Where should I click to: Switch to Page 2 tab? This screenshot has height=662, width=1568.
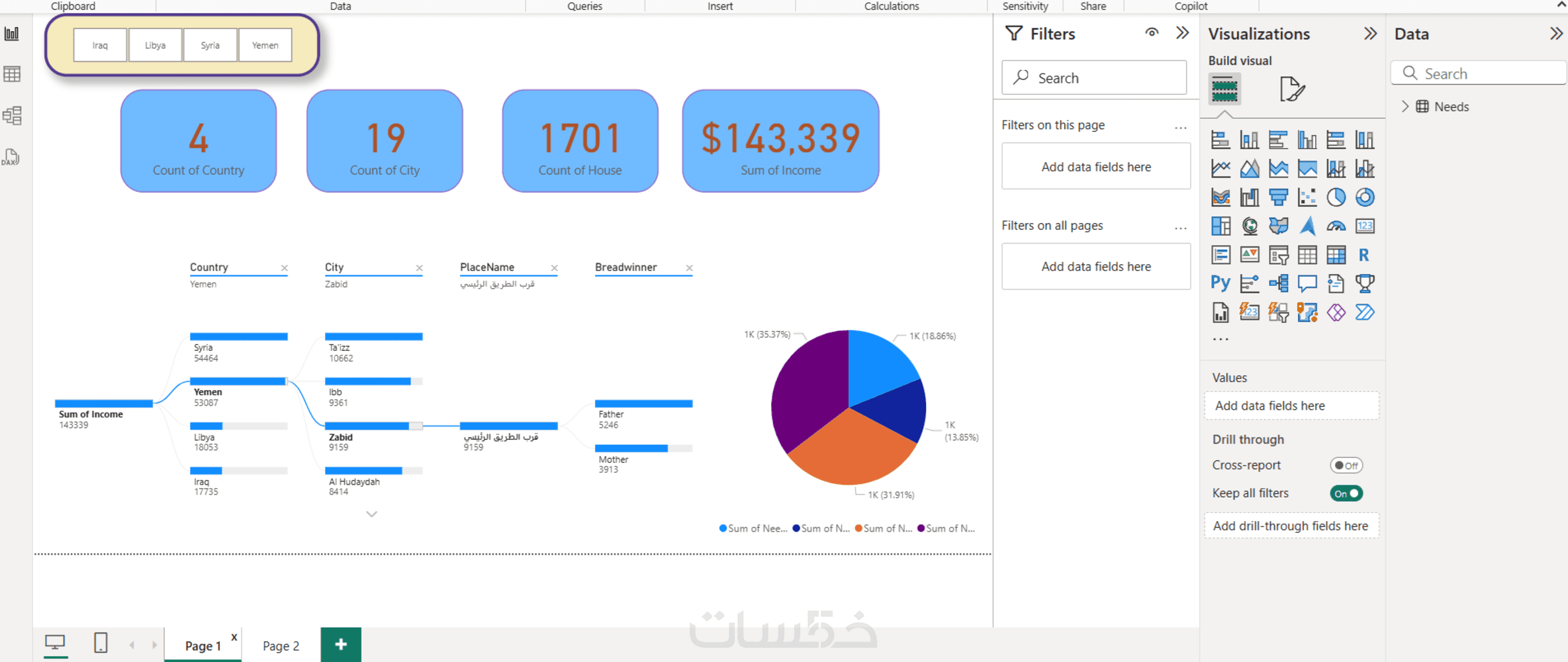[281, 645]
